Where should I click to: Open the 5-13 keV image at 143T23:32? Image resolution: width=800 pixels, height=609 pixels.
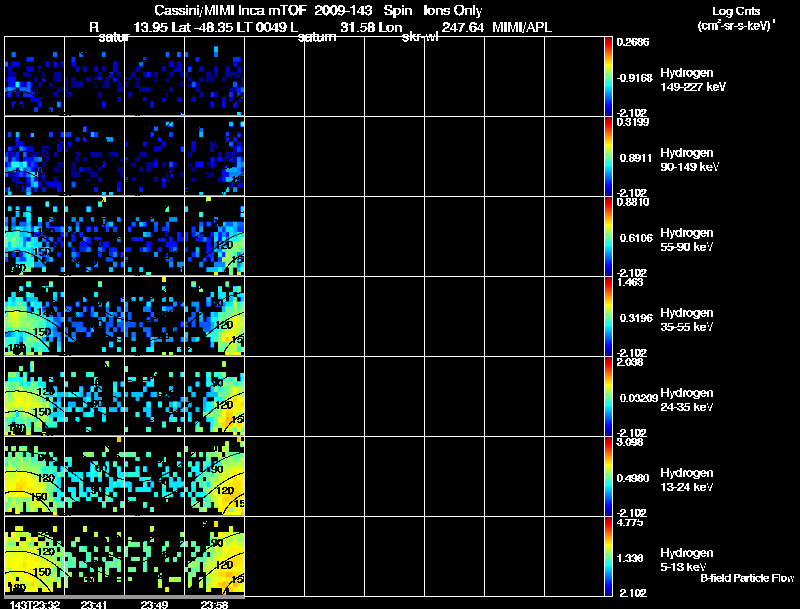(x=34, y=556)
